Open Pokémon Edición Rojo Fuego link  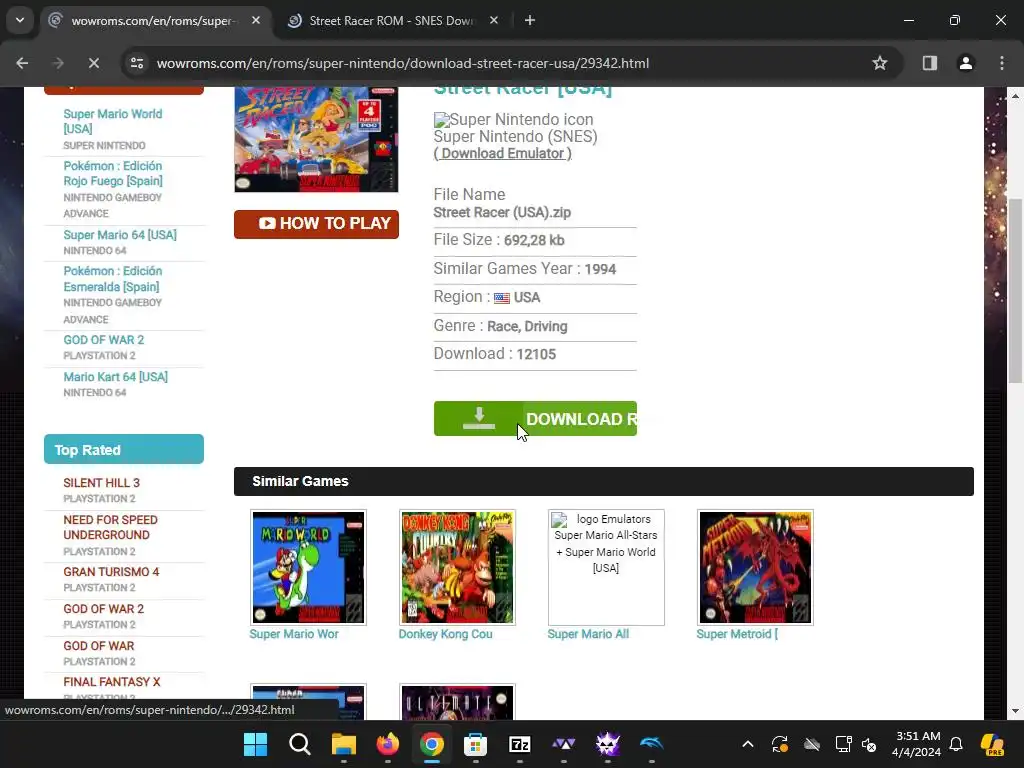[x=113, y=174]
